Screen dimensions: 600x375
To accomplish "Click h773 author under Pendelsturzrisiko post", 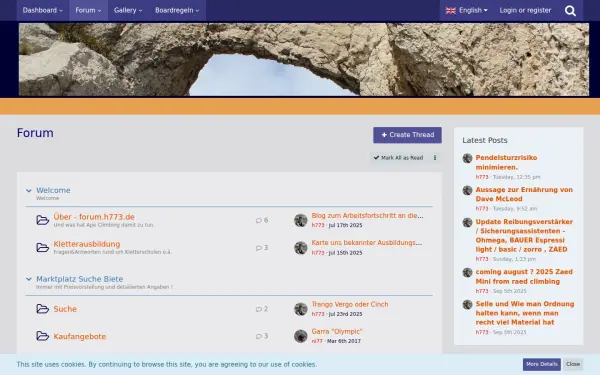I will (x=482, y=177).
